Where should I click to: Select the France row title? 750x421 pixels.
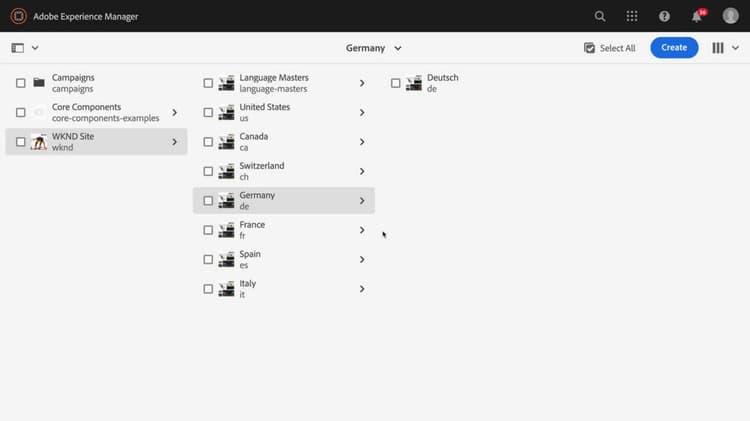point(253,224)
